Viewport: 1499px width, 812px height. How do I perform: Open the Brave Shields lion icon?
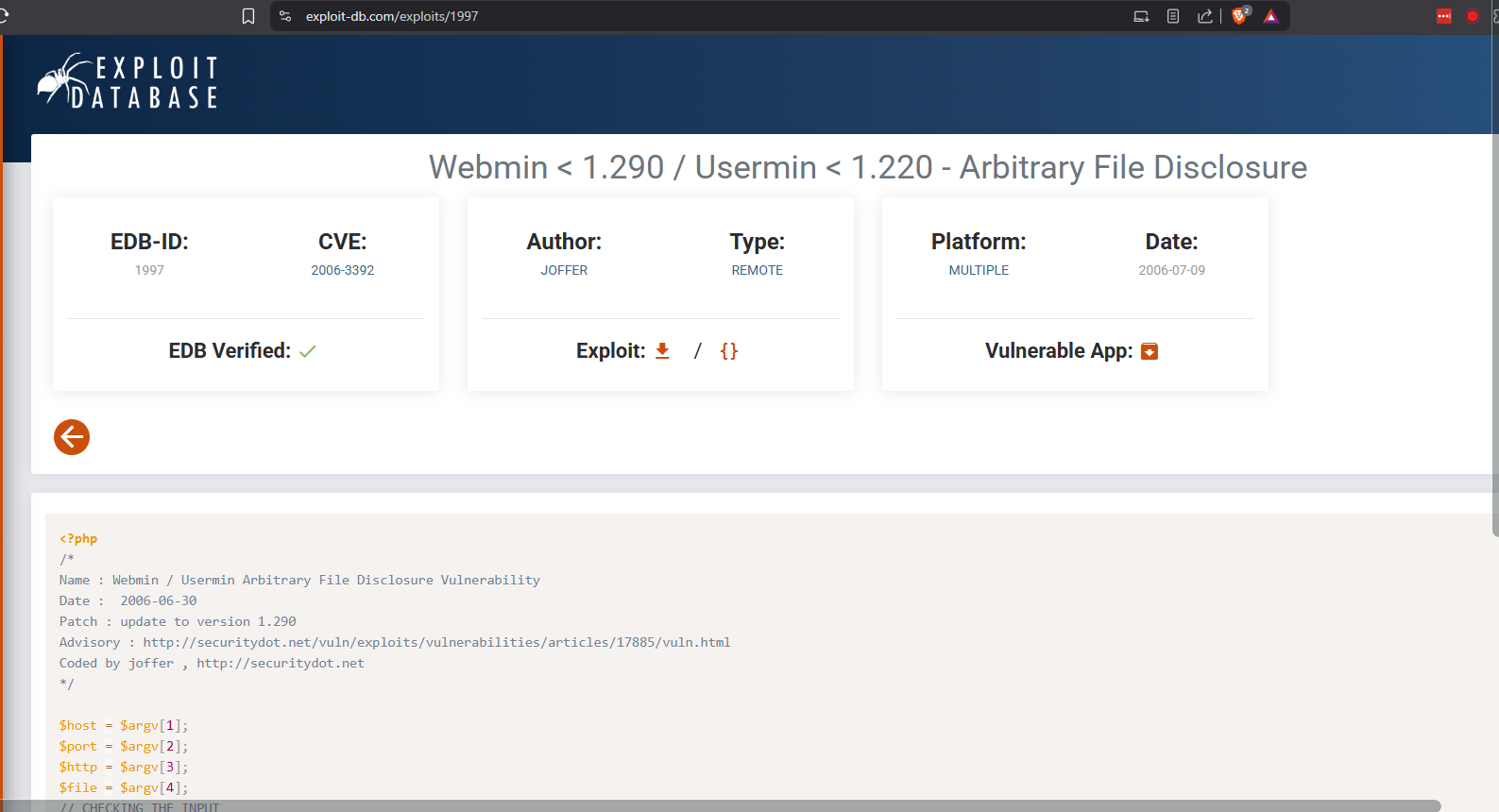click(1239, 16)
